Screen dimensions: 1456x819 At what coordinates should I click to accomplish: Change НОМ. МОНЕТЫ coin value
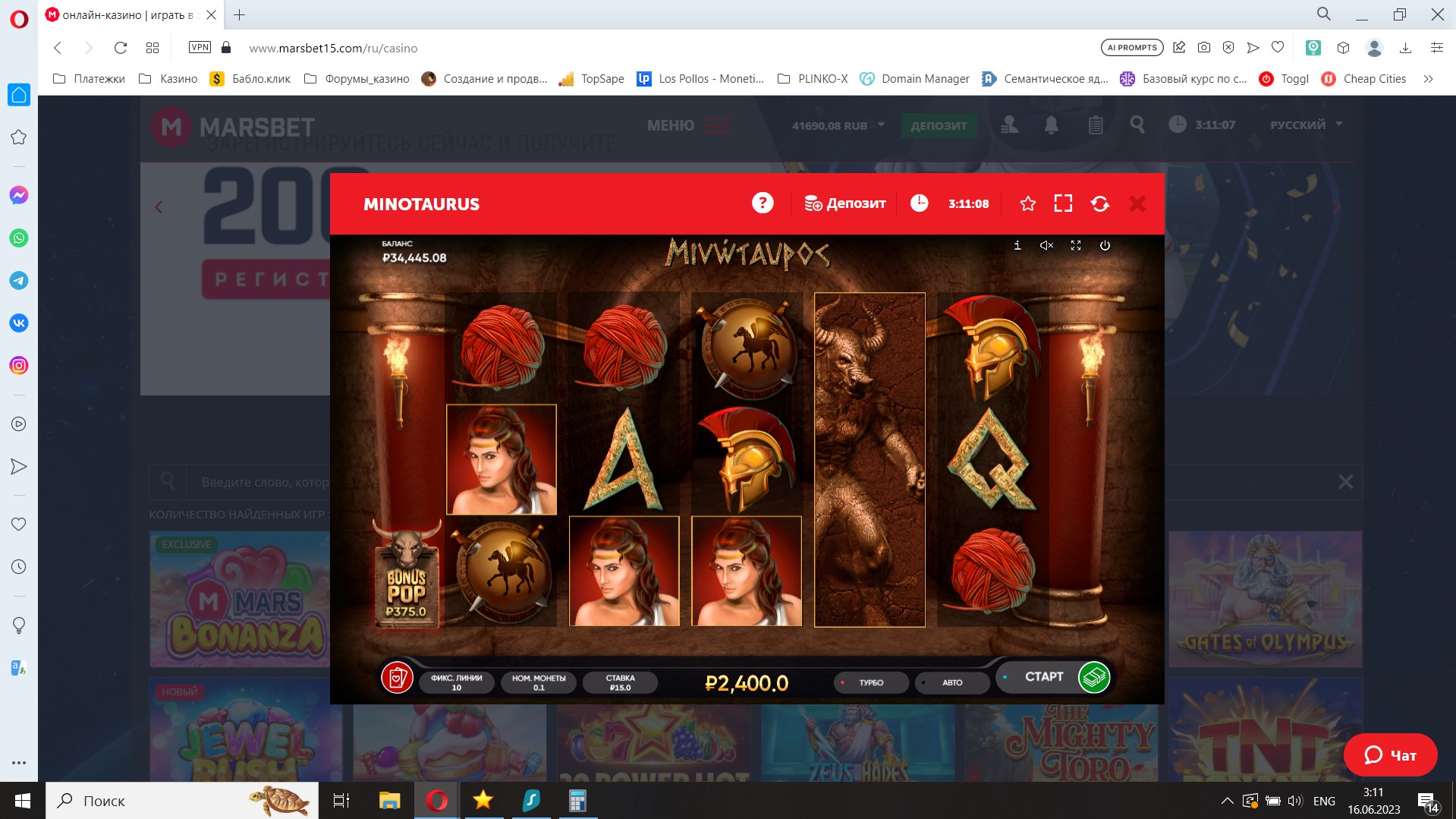pyautogui.click(x=539, y=682)
